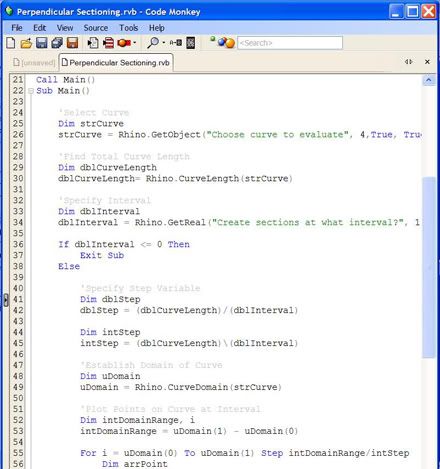Click on 'Dim intStep' line
The image size is (440, 469).
[x=110, y=332]
